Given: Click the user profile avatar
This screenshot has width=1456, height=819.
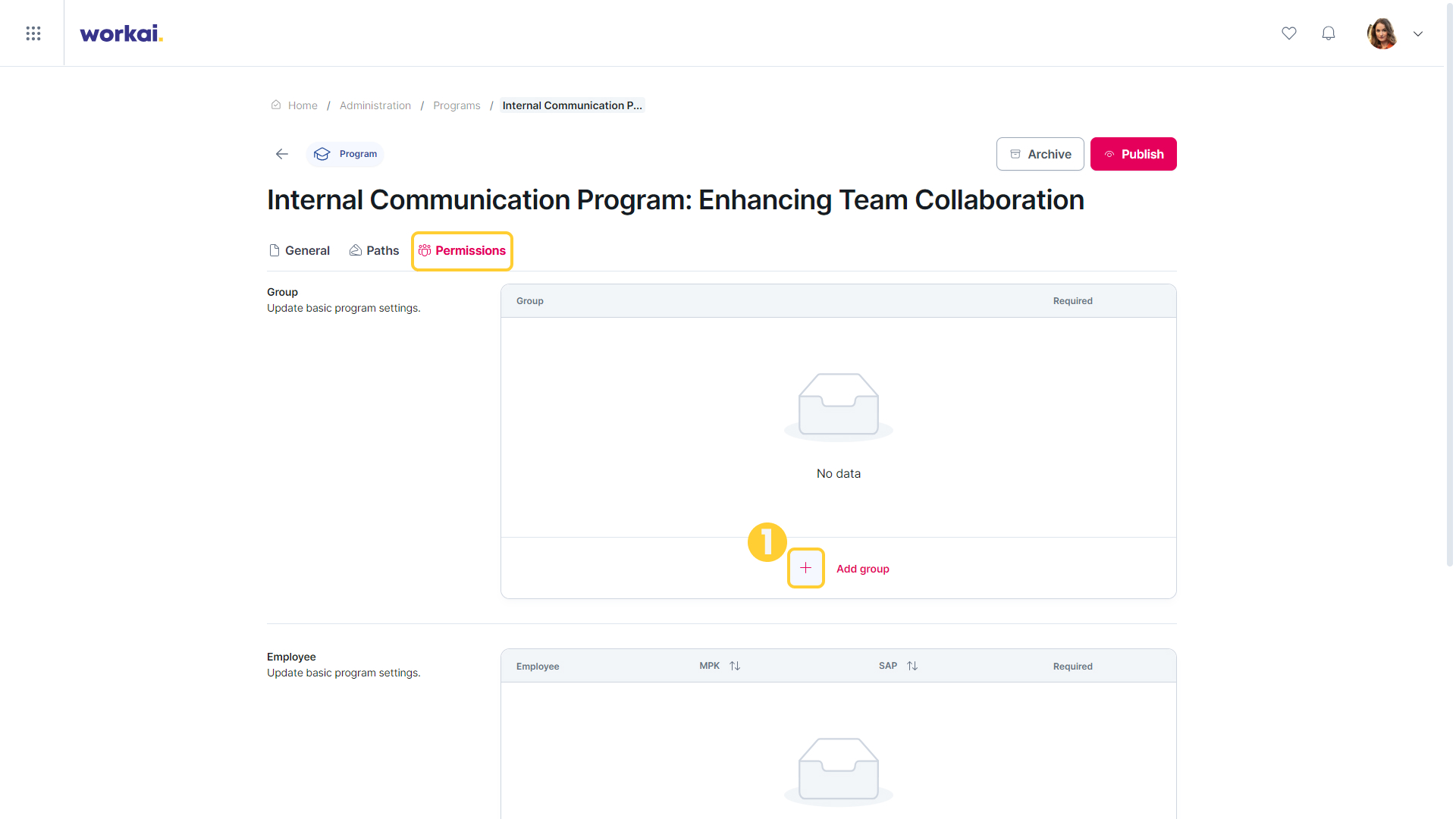Looking at the screenshot, I should [x=1382, y=33].
